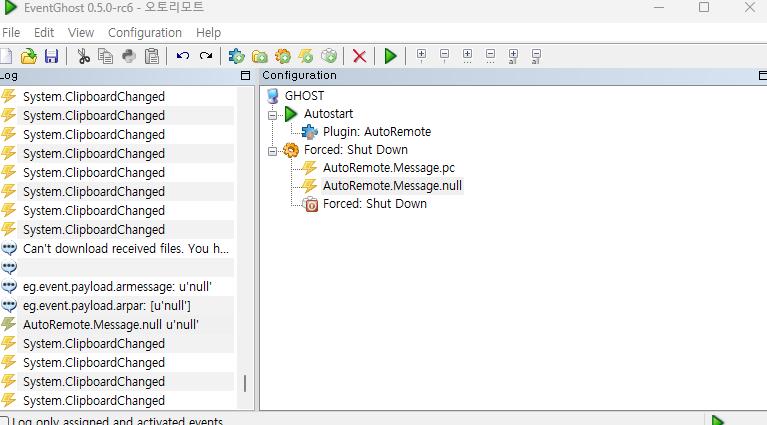Click the Undo arrow in toolbar

[x=182, y=56]
